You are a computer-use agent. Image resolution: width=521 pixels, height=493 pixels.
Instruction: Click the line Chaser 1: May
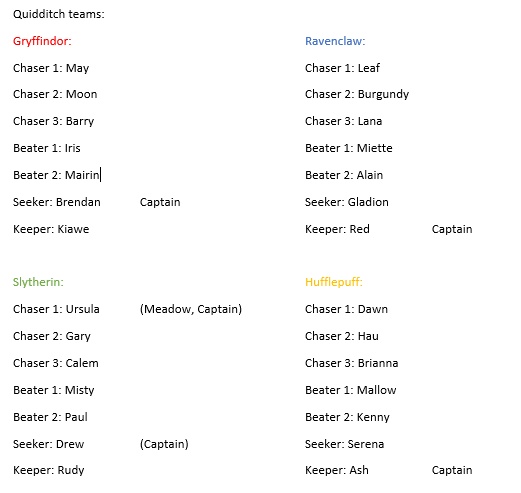click(51, 68)
